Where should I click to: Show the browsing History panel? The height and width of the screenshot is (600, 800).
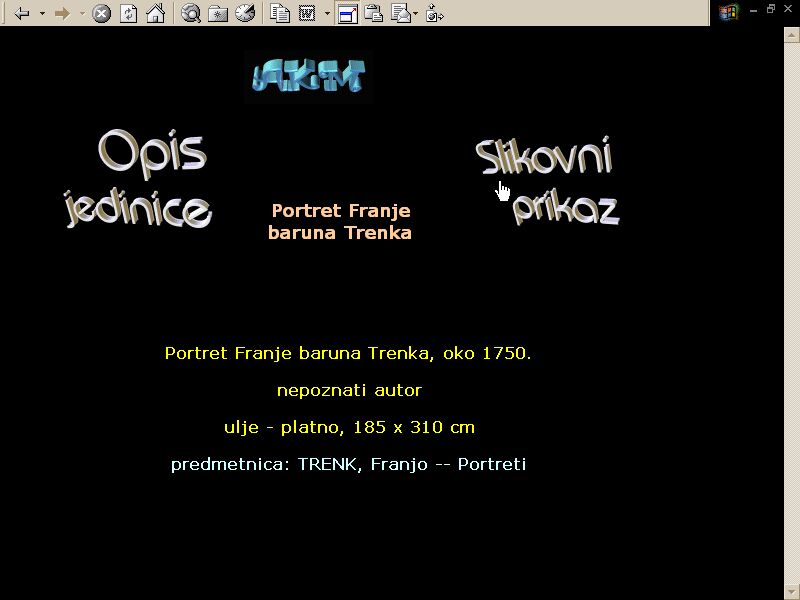(x=245, y=13)
